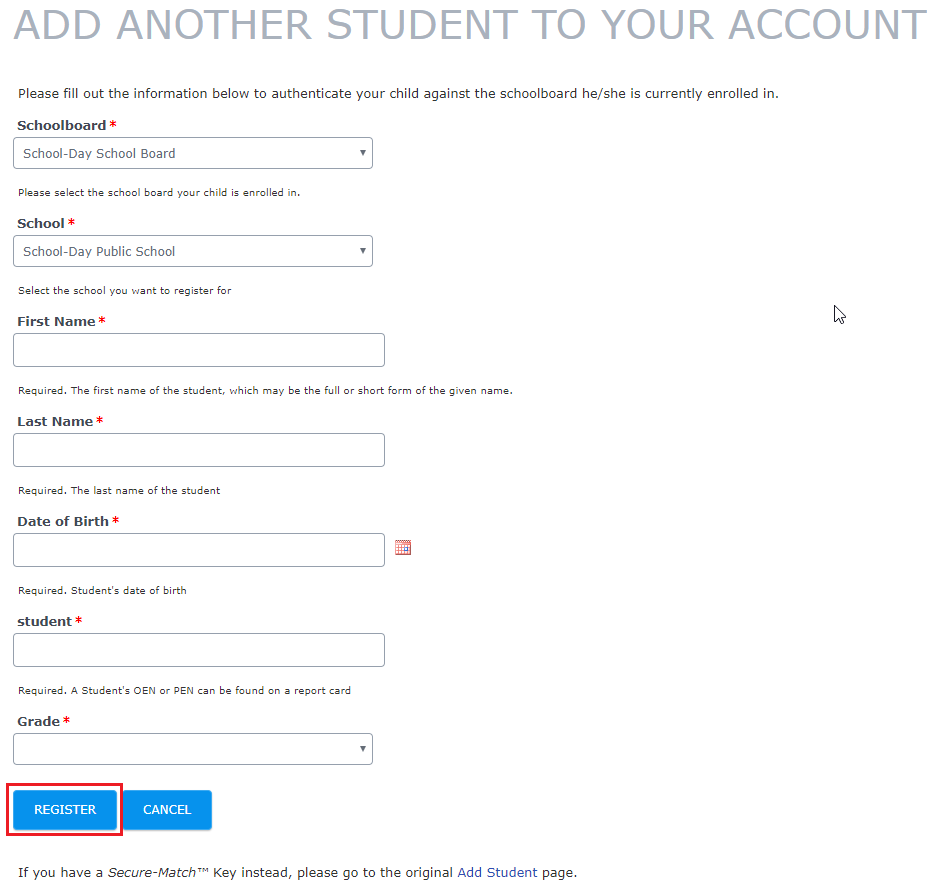This screenshot has height=886, width=941.
Task: Click the First Name text field
Action: pos(198,350)
